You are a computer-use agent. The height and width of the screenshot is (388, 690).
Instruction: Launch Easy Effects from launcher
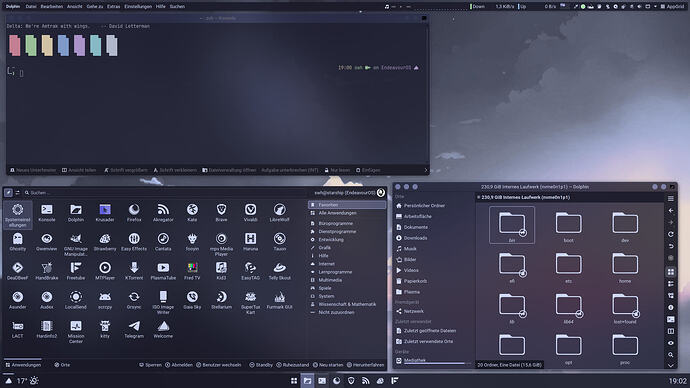(x=134, y=242)
